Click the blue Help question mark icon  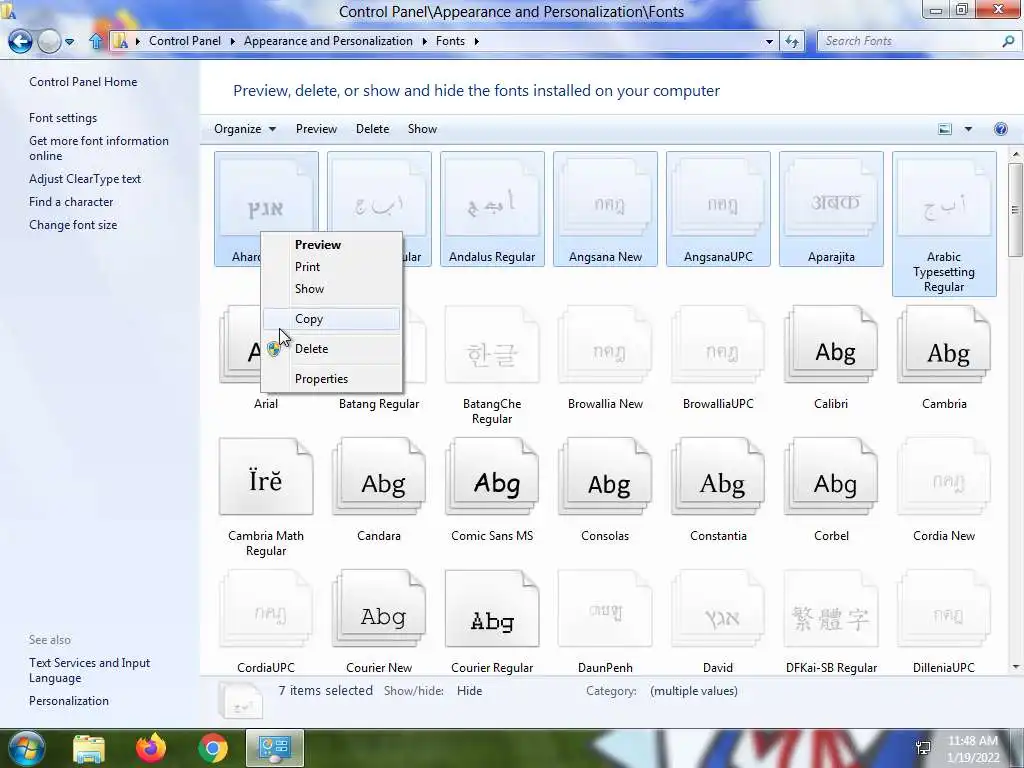[x=1000, y=129]
